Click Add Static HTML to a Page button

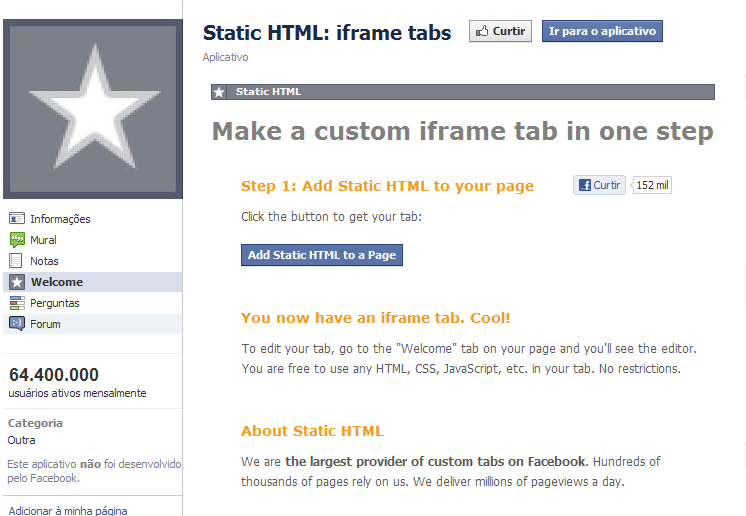point(322,255)
